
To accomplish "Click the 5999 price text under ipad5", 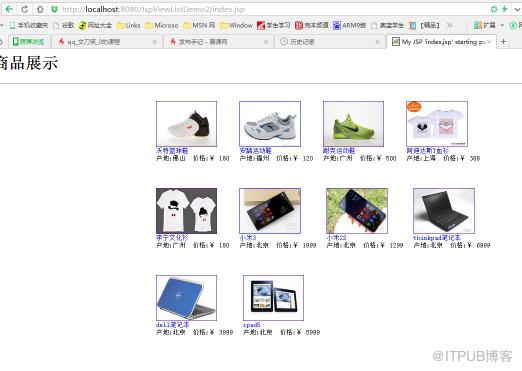I will pyautogui.click(x=313, y=332).
